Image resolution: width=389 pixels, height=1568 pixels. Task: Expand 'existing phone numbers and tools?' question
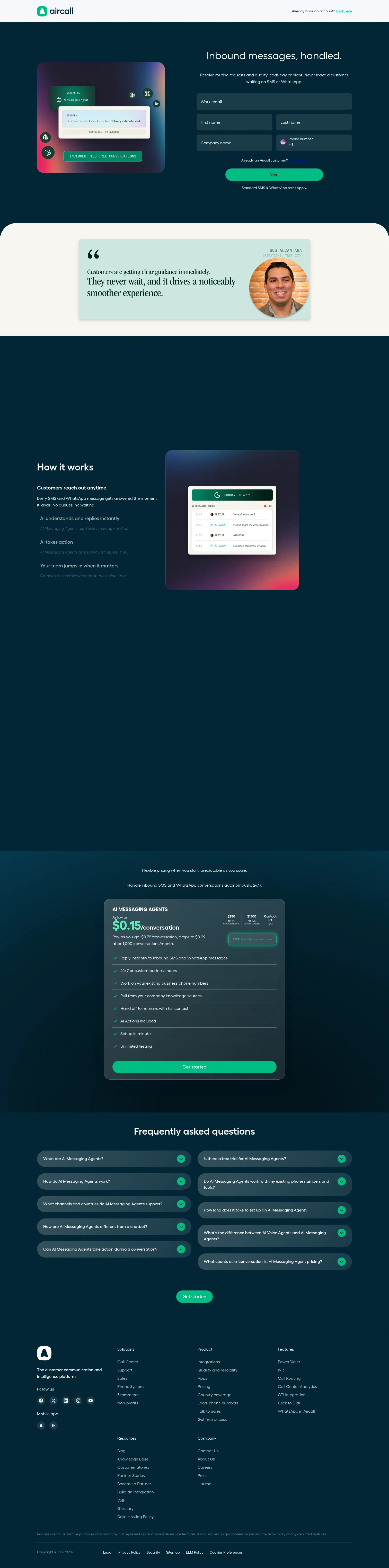[275, 1184]
